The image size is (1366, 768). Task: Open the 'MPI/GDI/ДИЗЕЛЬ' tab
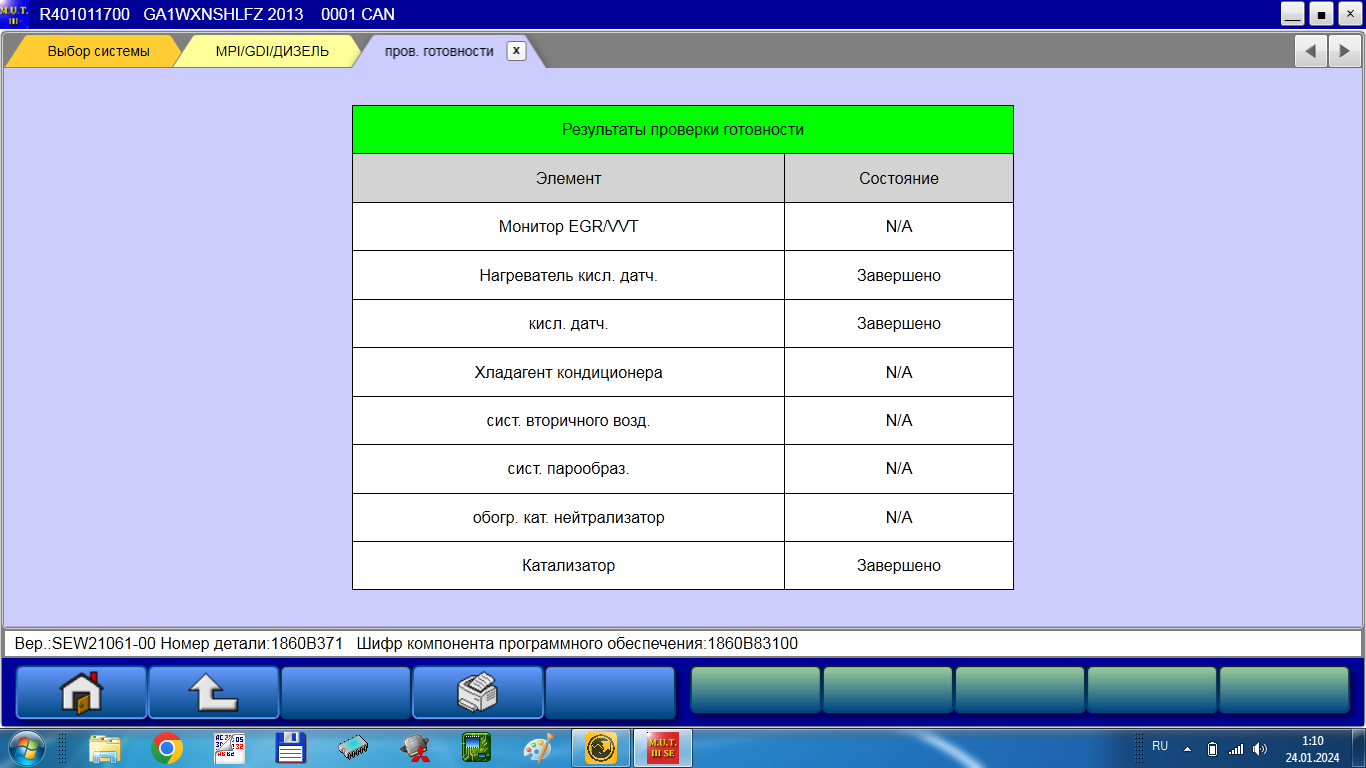(272, 51)
